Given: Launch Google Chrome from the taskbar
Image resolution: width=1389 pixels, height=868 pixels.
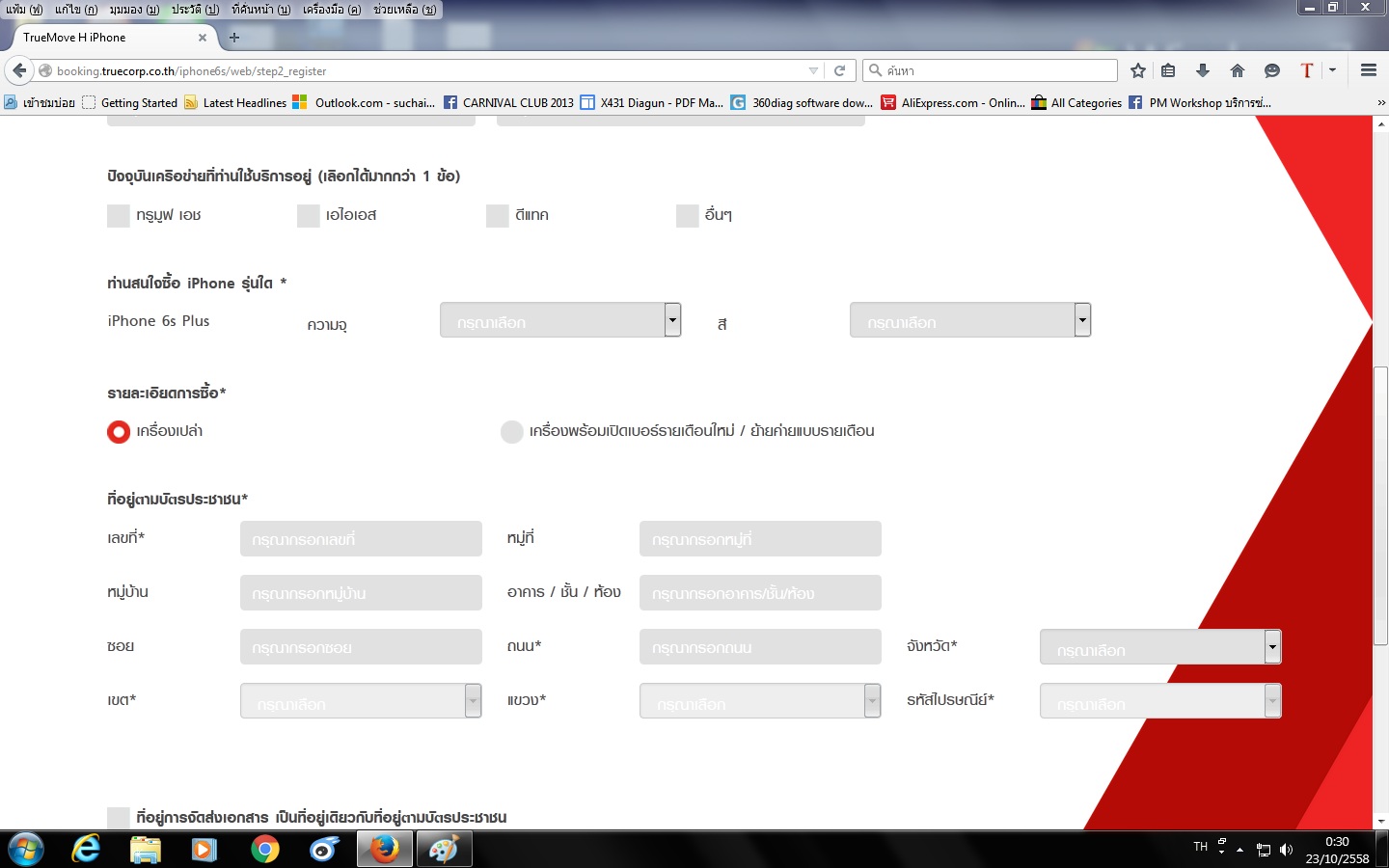Looking at the screenshot, I should pos(264,849).
